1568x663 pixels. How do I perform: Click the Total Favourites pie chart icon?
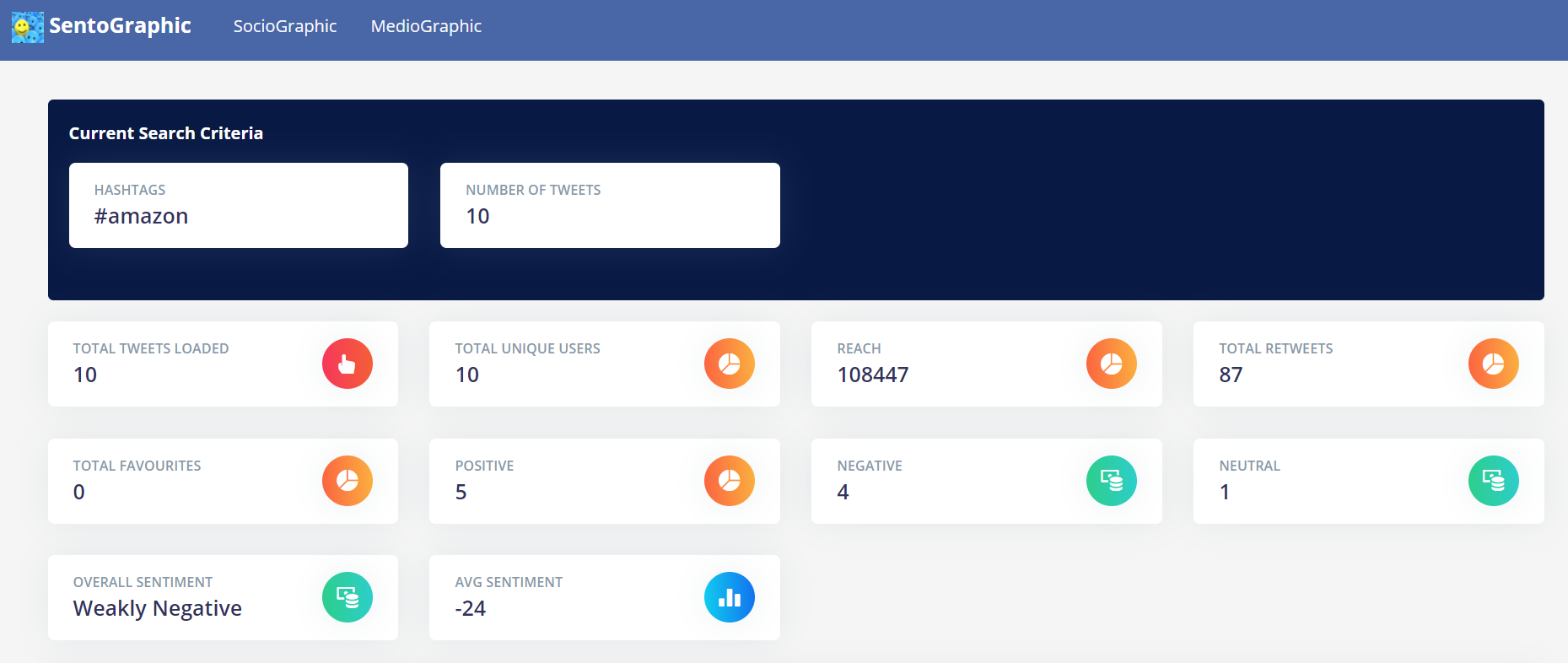click(348, 481)
